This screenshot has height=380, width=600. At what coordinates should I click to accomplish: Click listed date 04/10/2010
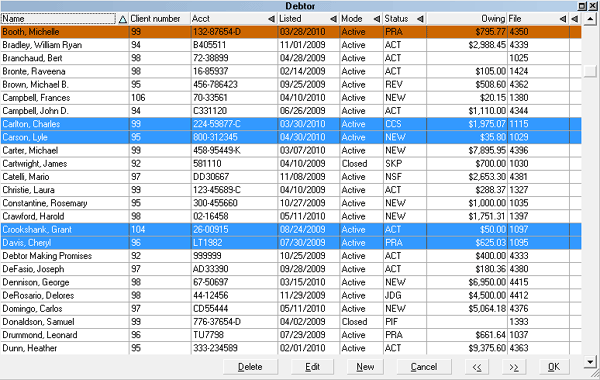302,98
